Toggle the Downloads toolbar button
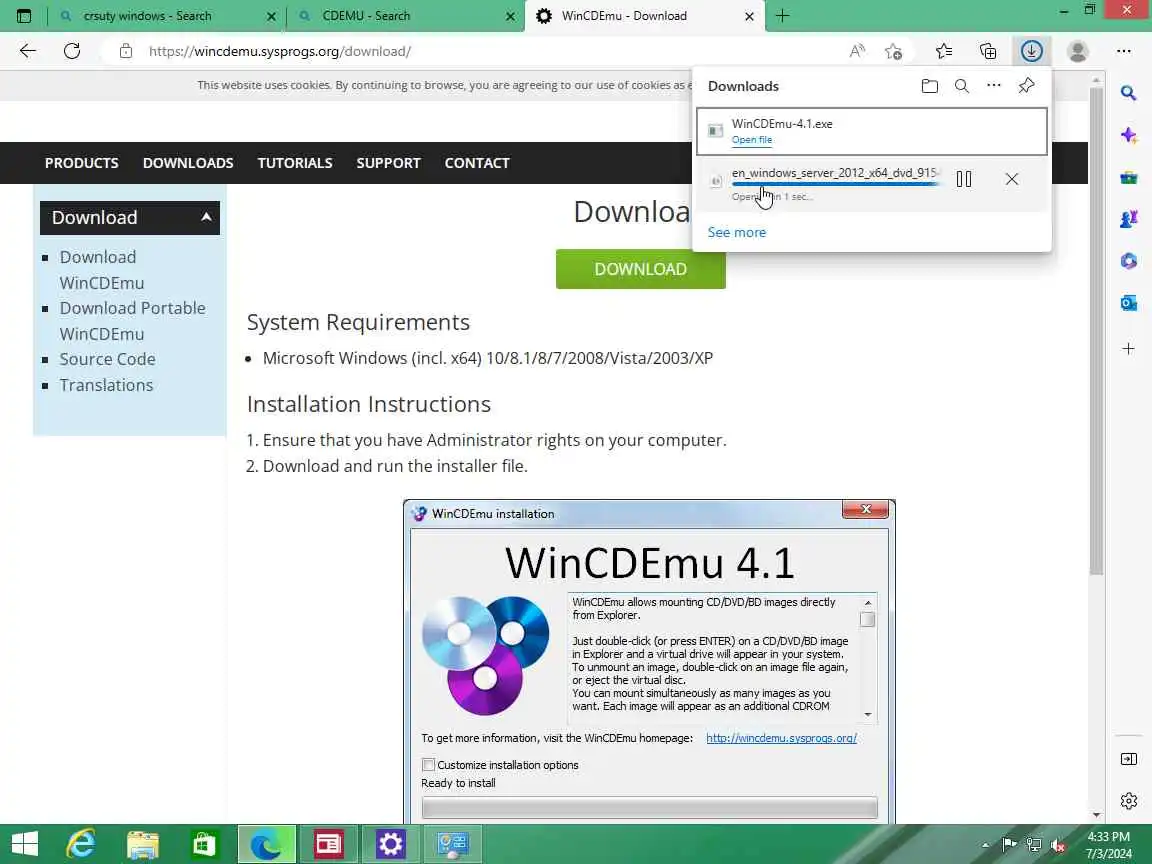This screenshot has height=864, width=1152. click(1032, 51)
